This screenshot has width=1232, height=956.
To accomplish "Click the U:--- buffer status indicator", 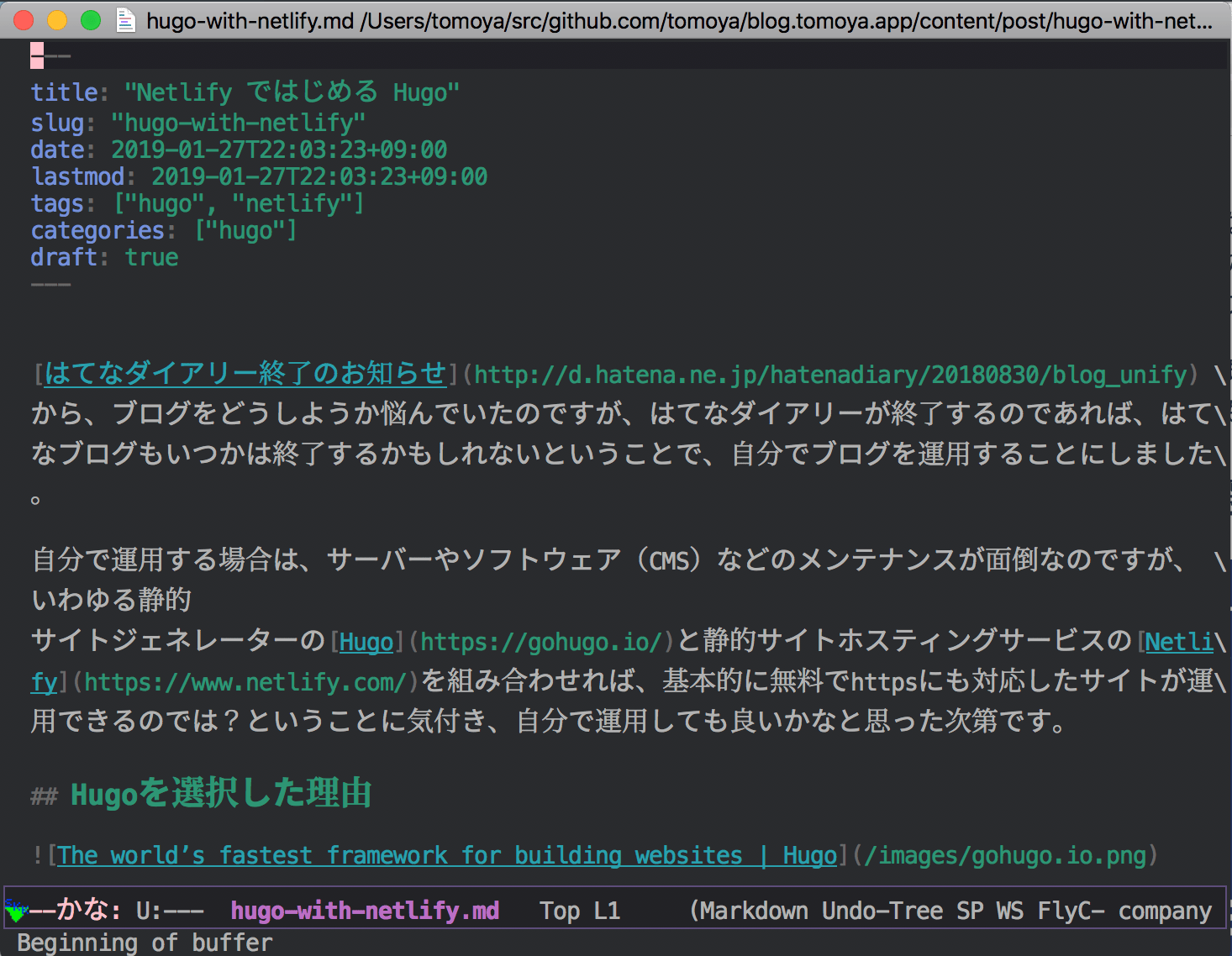I will [x=170, y=911].
